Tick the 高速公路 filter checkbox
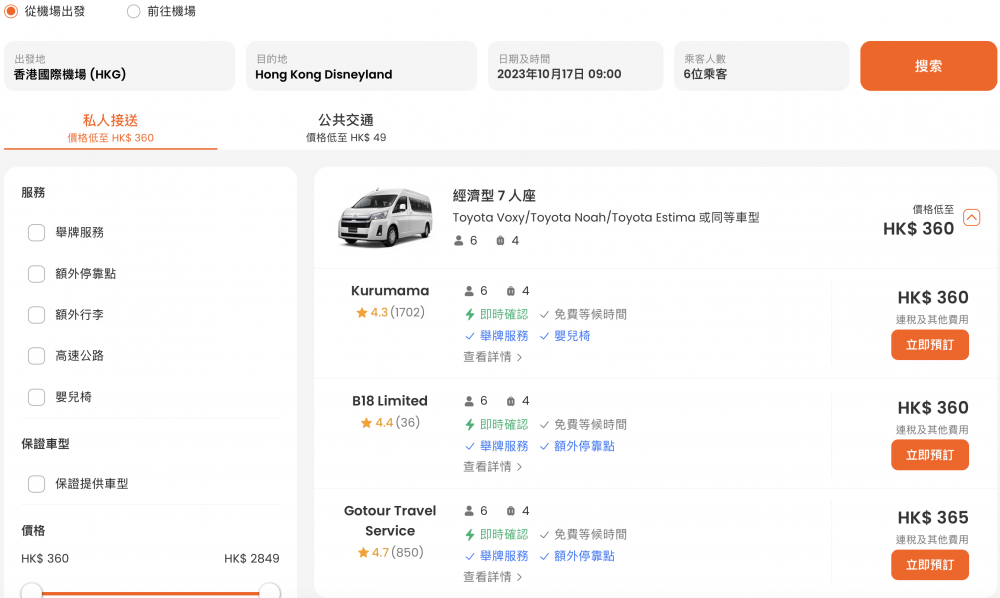The height and width of the screenshot is (598, 1000). pos(37,356)
